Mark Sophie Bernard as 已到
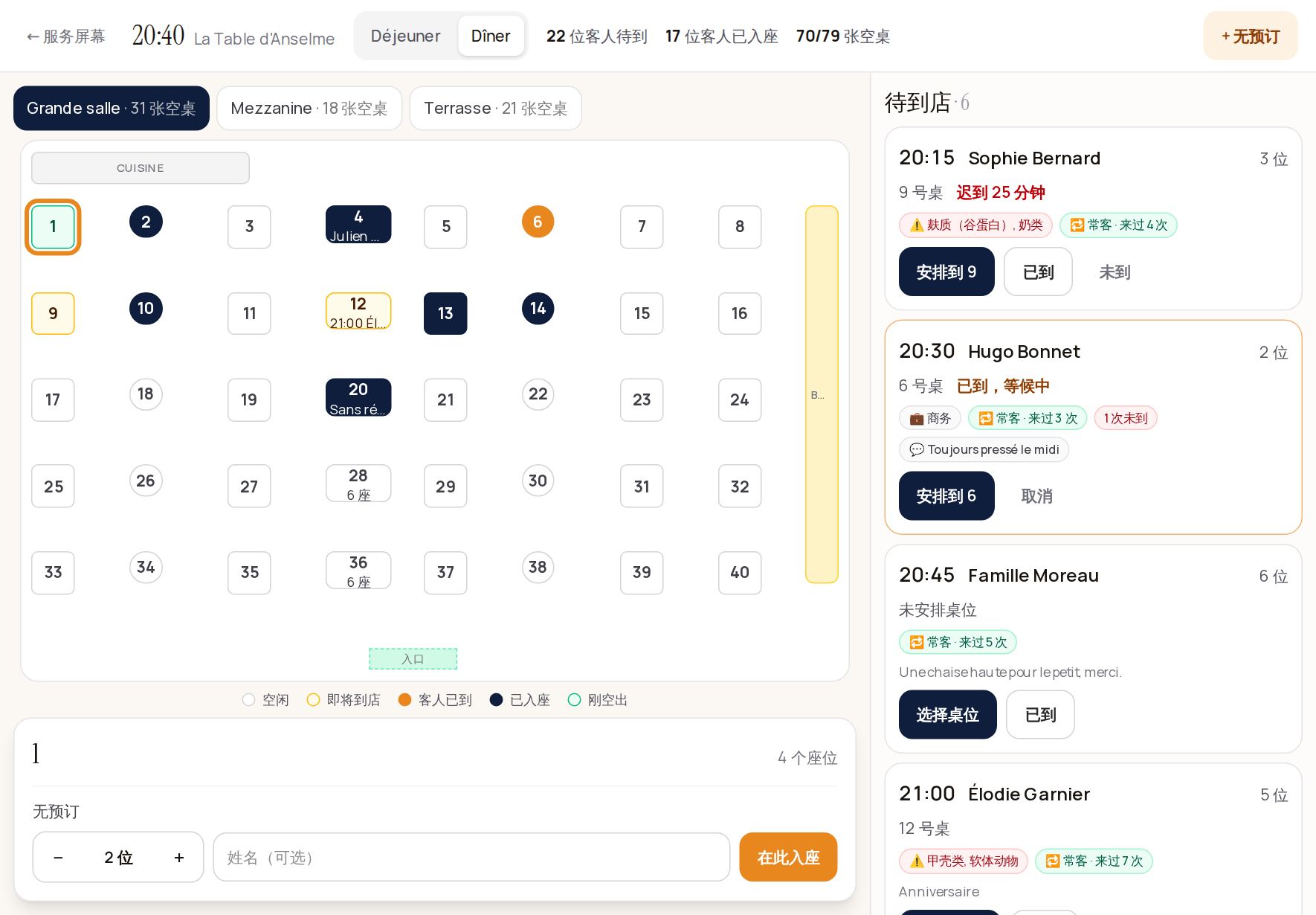The width and height of the screenshot is (1316, 915). point(1038,272)
